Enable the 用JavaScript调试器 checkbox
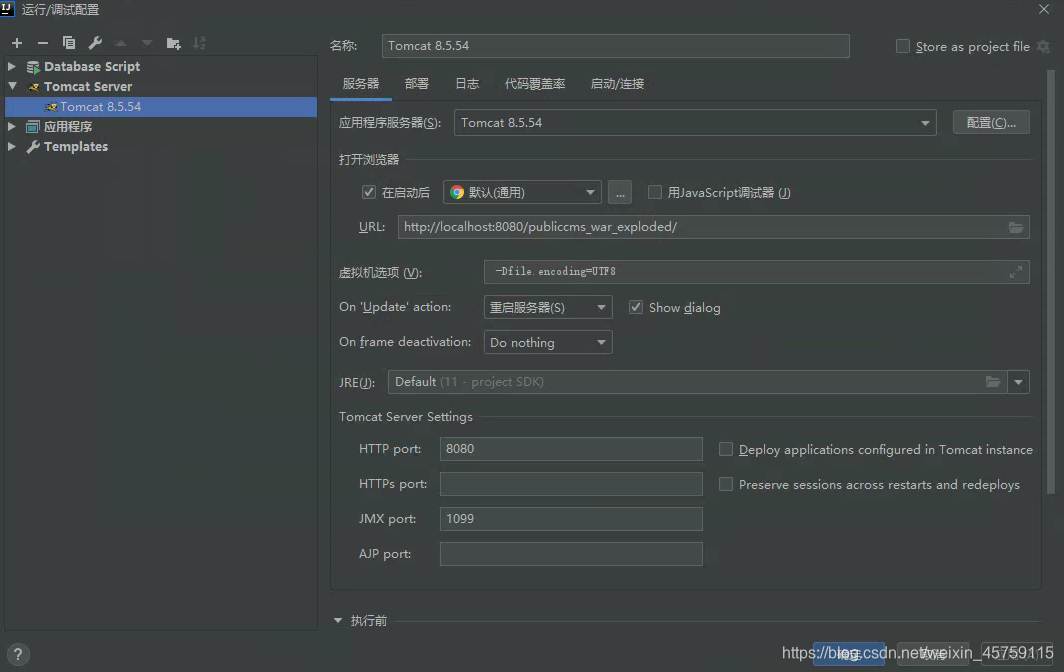The image size is (1064, 672). click(x=655, y=192)
